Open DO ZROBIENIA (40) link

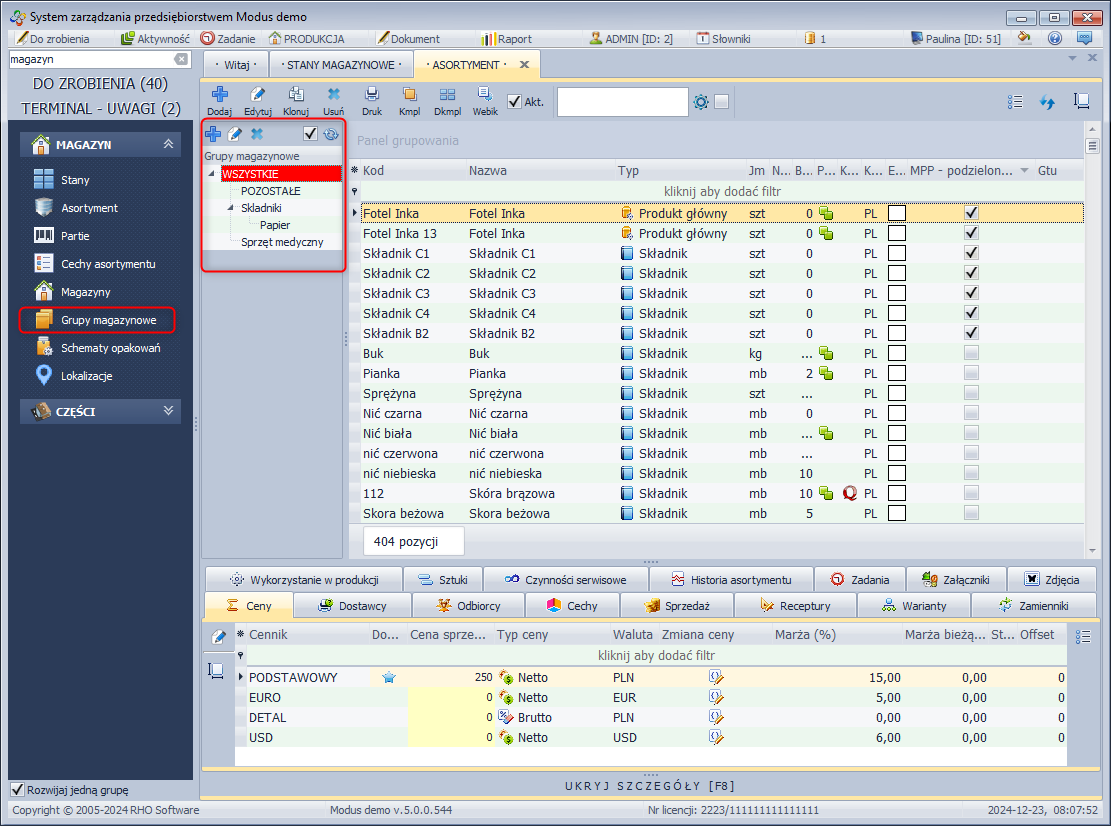click(100, 83)
